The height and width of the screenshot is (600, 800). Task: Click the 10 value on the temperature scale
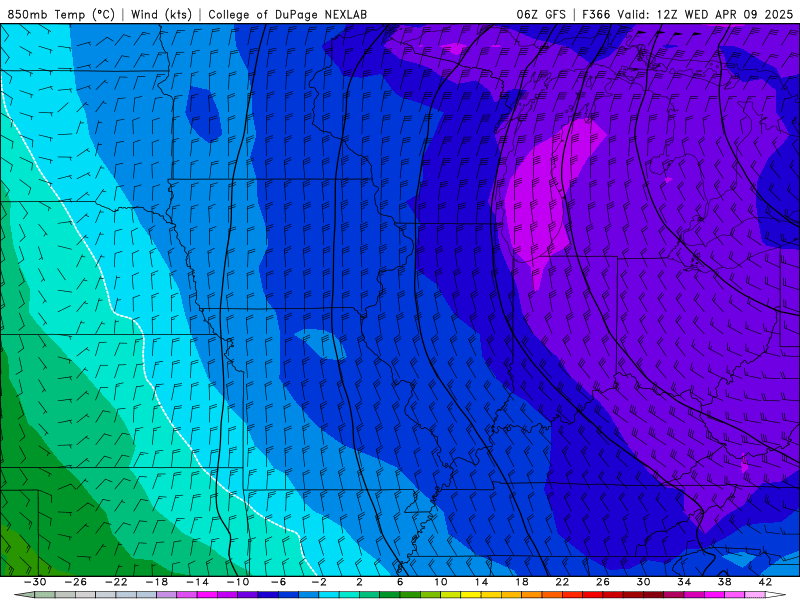pos(440,582)
